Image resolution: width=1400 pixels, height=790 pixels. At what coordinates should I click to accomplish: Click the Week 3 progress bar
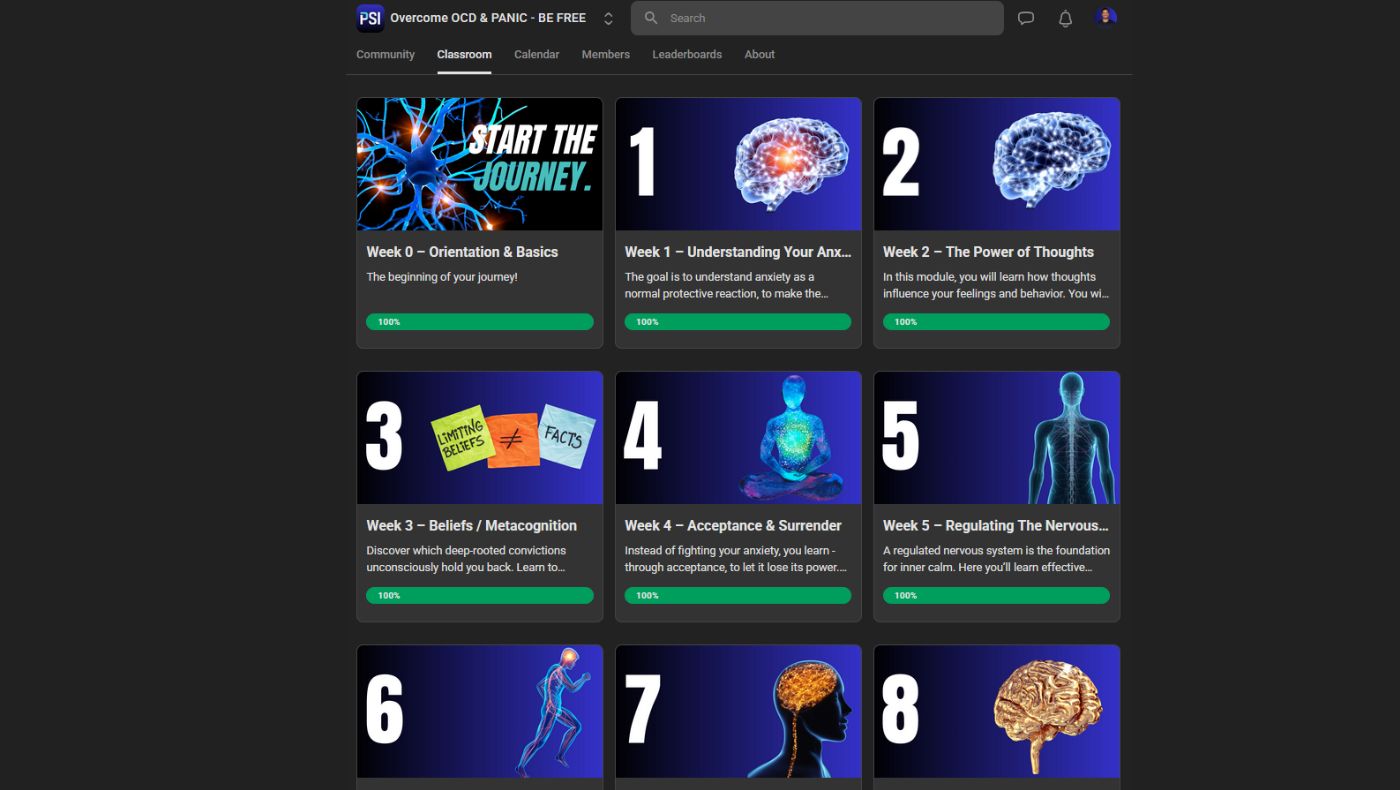(480, 596)
